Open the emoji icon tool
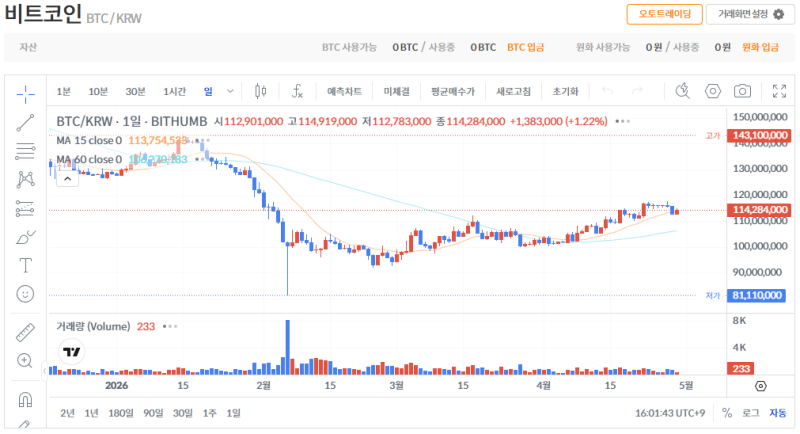 26,294
